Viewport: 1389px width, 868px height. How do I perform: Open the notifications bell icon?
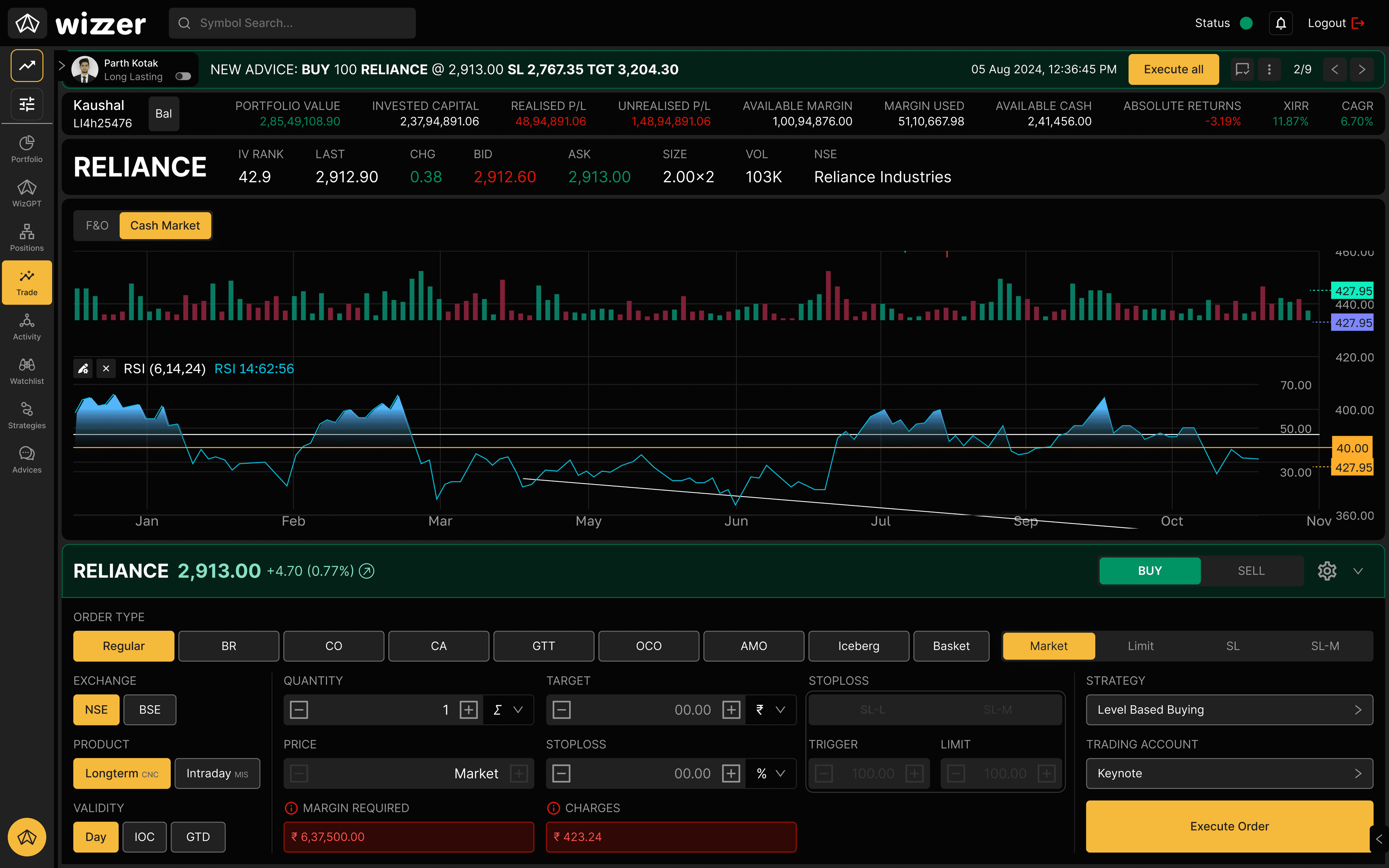tap(1280, 23)
